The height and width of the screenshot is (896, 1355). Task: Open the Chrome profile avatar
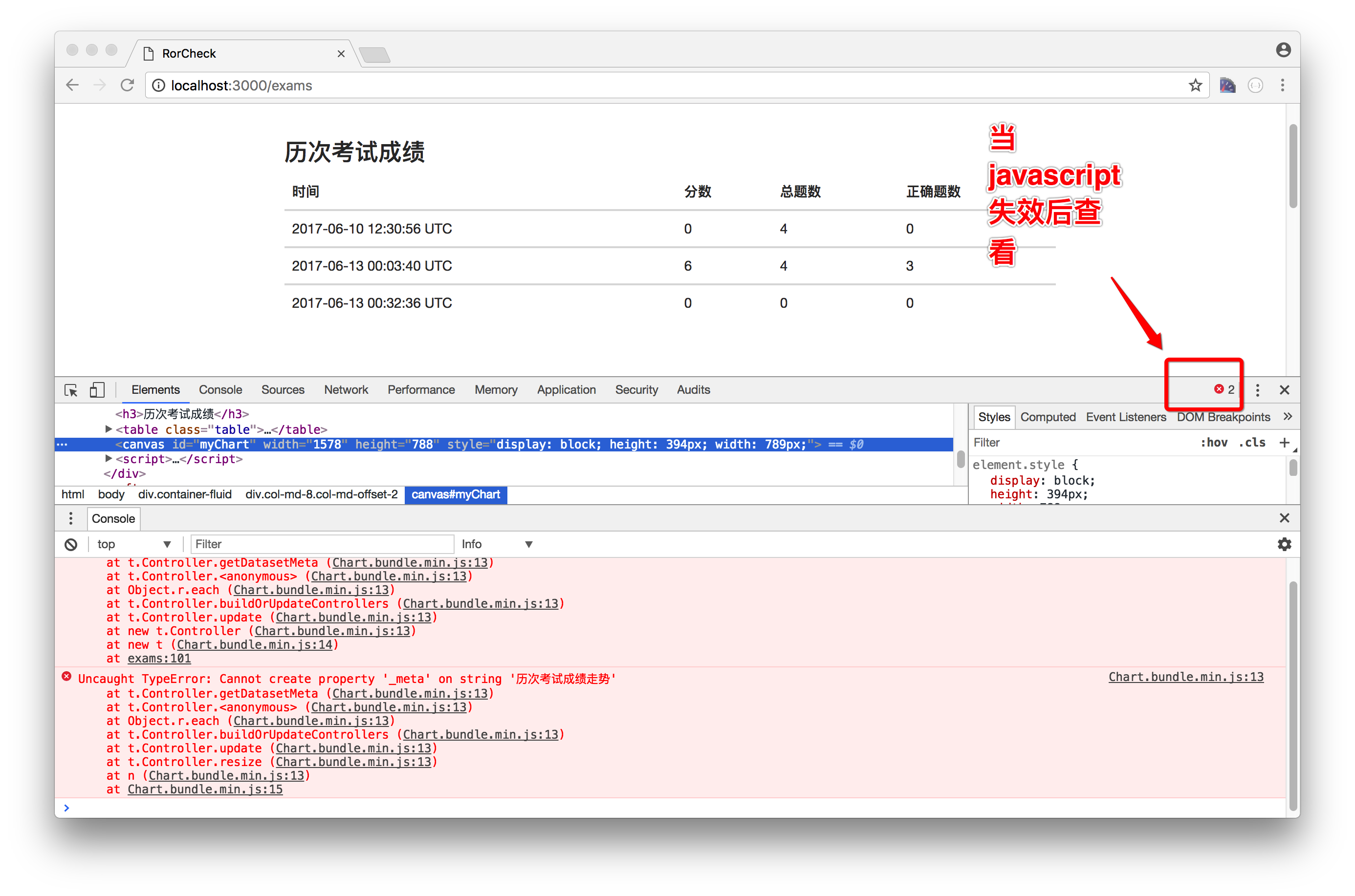click(x=1283, y=50)
